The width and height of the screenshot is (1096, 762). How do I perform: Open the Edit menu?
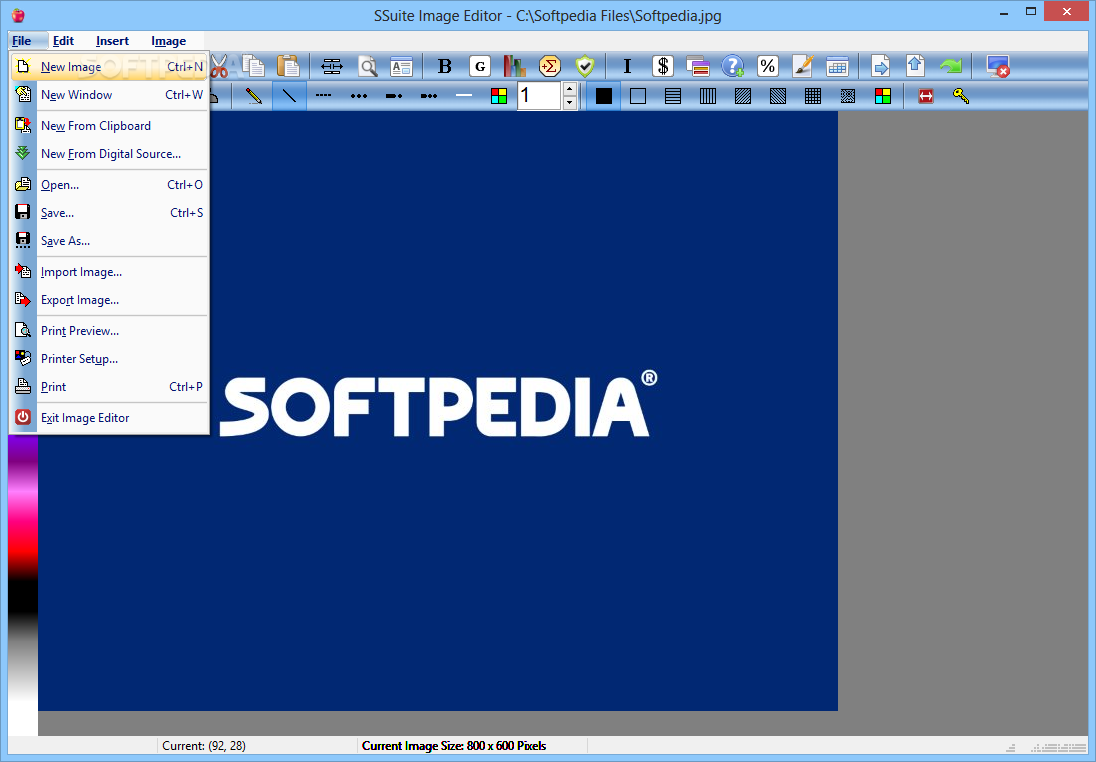63,41
